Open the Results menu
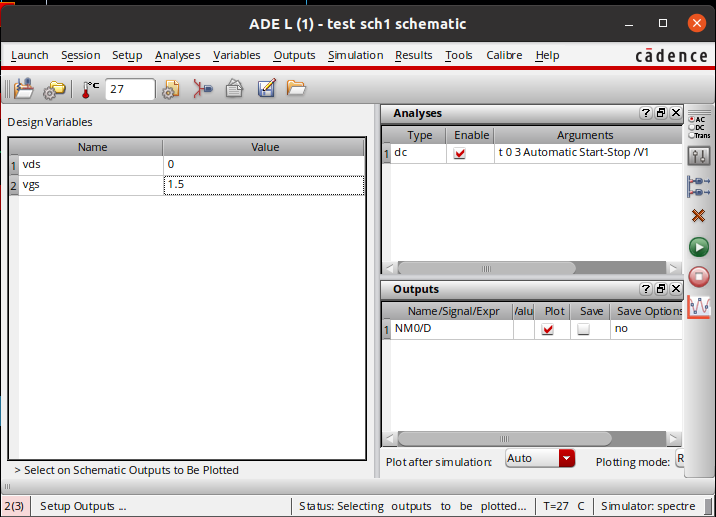Viewport: 716px width, 517px height. tap(414, 55)
